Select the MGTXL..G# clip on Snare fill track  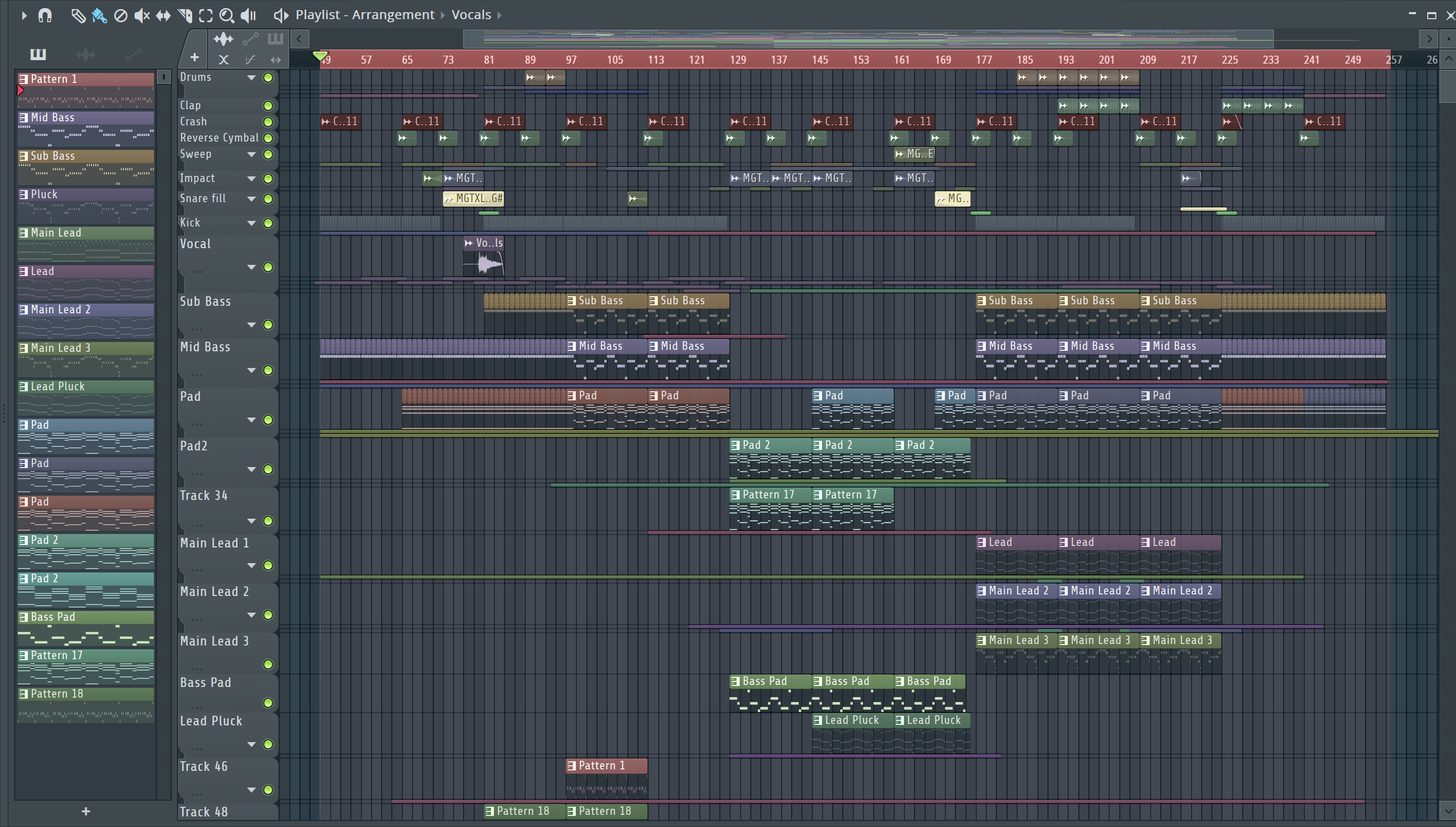point(473,199)
